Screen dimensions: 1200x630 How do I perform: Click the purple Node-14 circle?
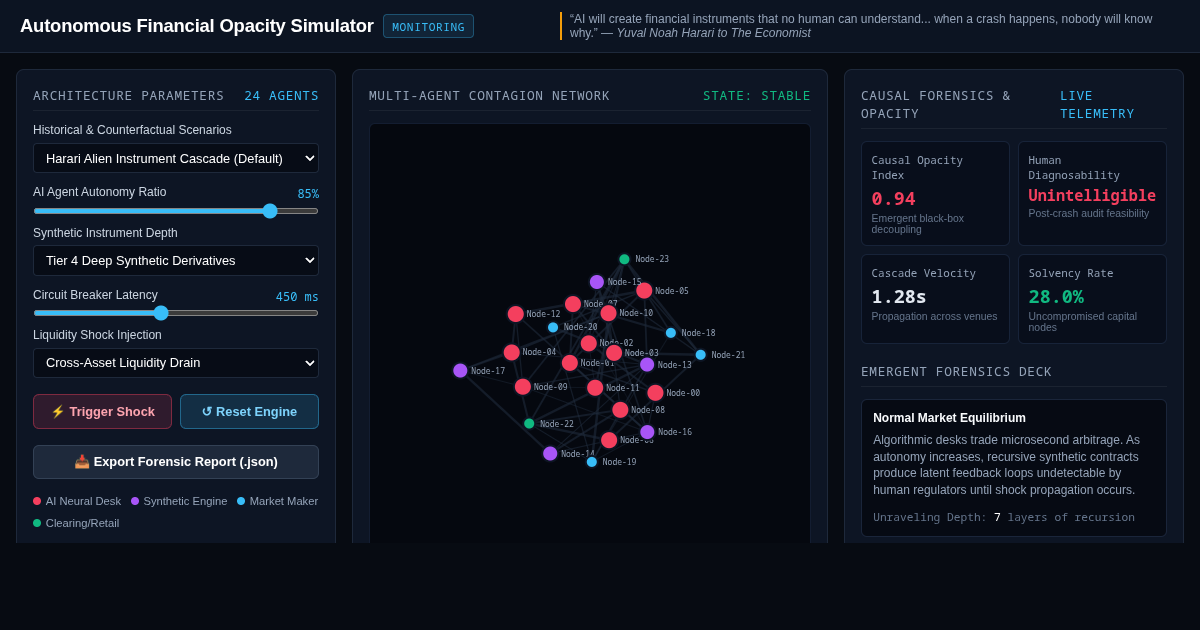(550, 454)
